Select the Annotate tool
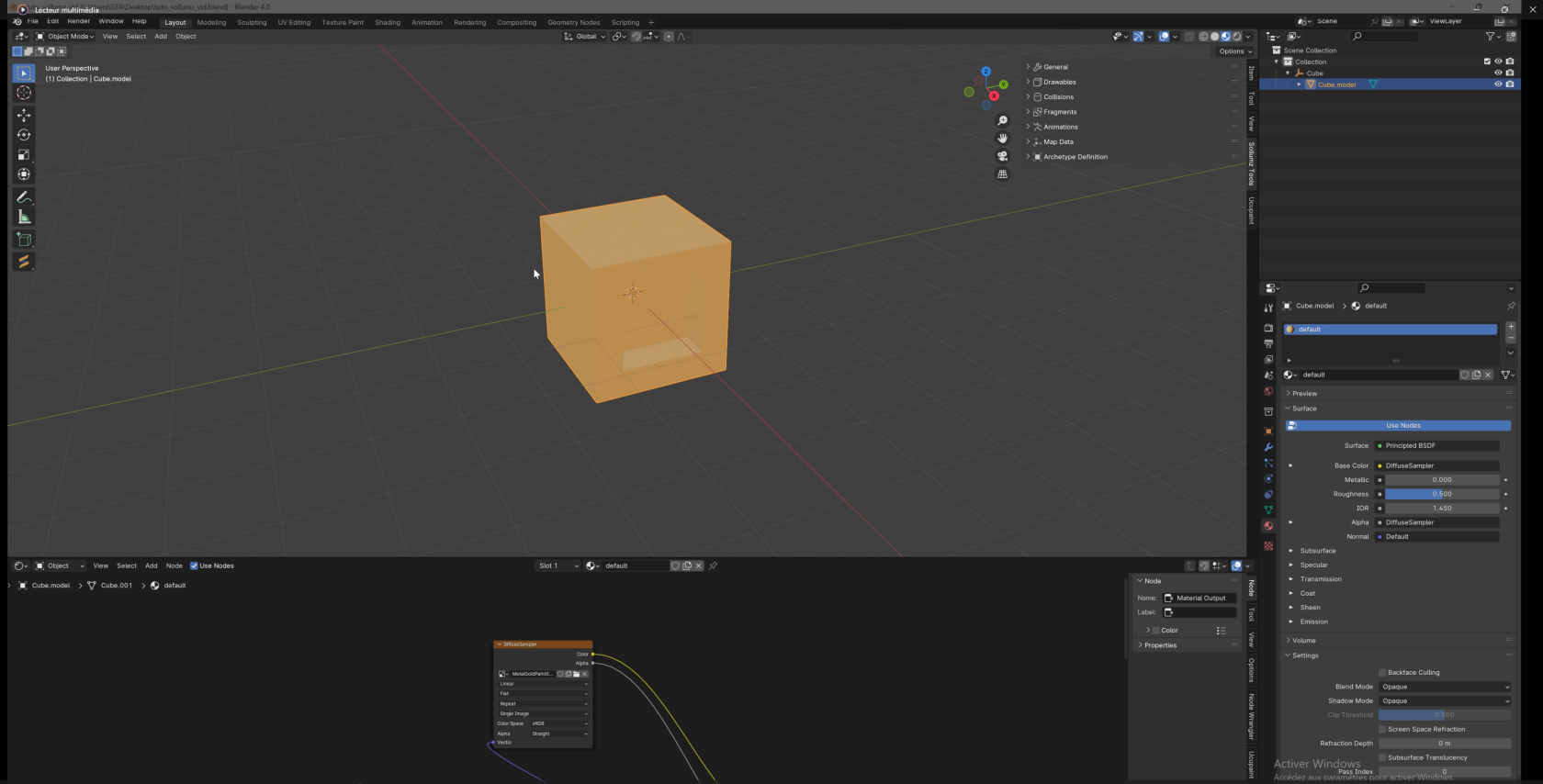Screen dimensions: 1543x784 [x=24, y=197]
